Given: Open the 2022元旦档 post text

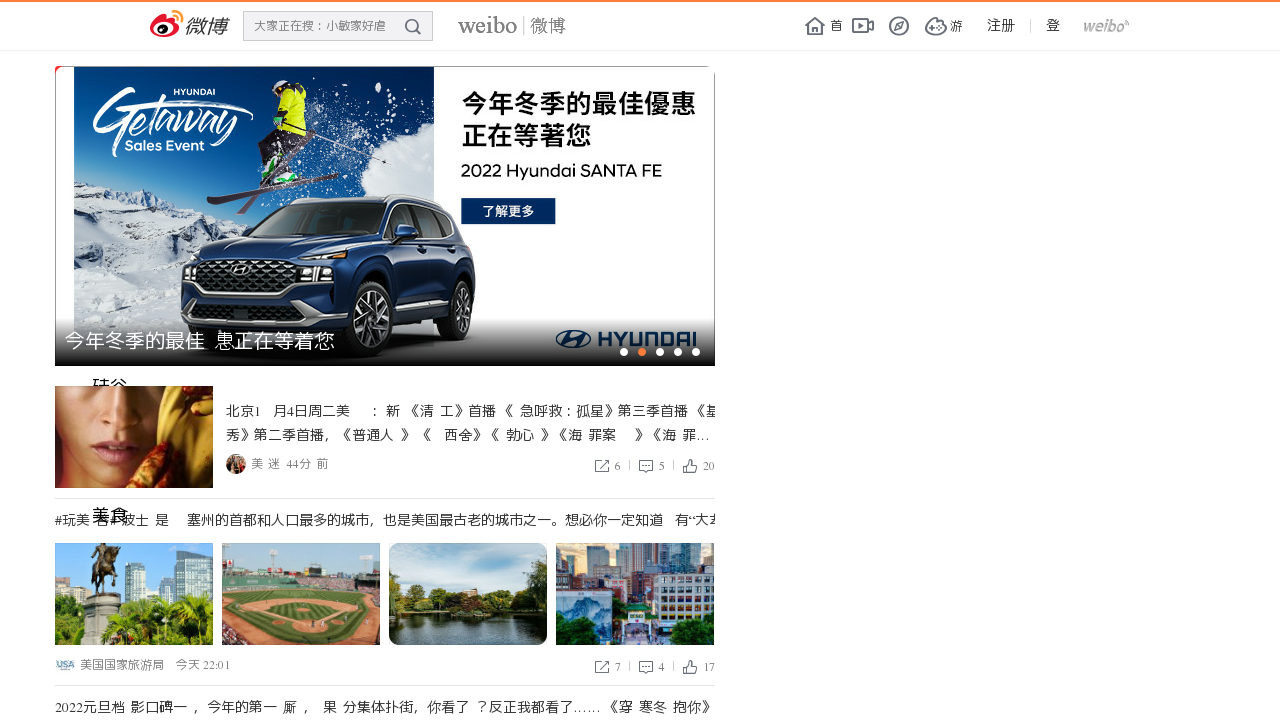Looking at the screenshot, I should (x=385, y=708).
